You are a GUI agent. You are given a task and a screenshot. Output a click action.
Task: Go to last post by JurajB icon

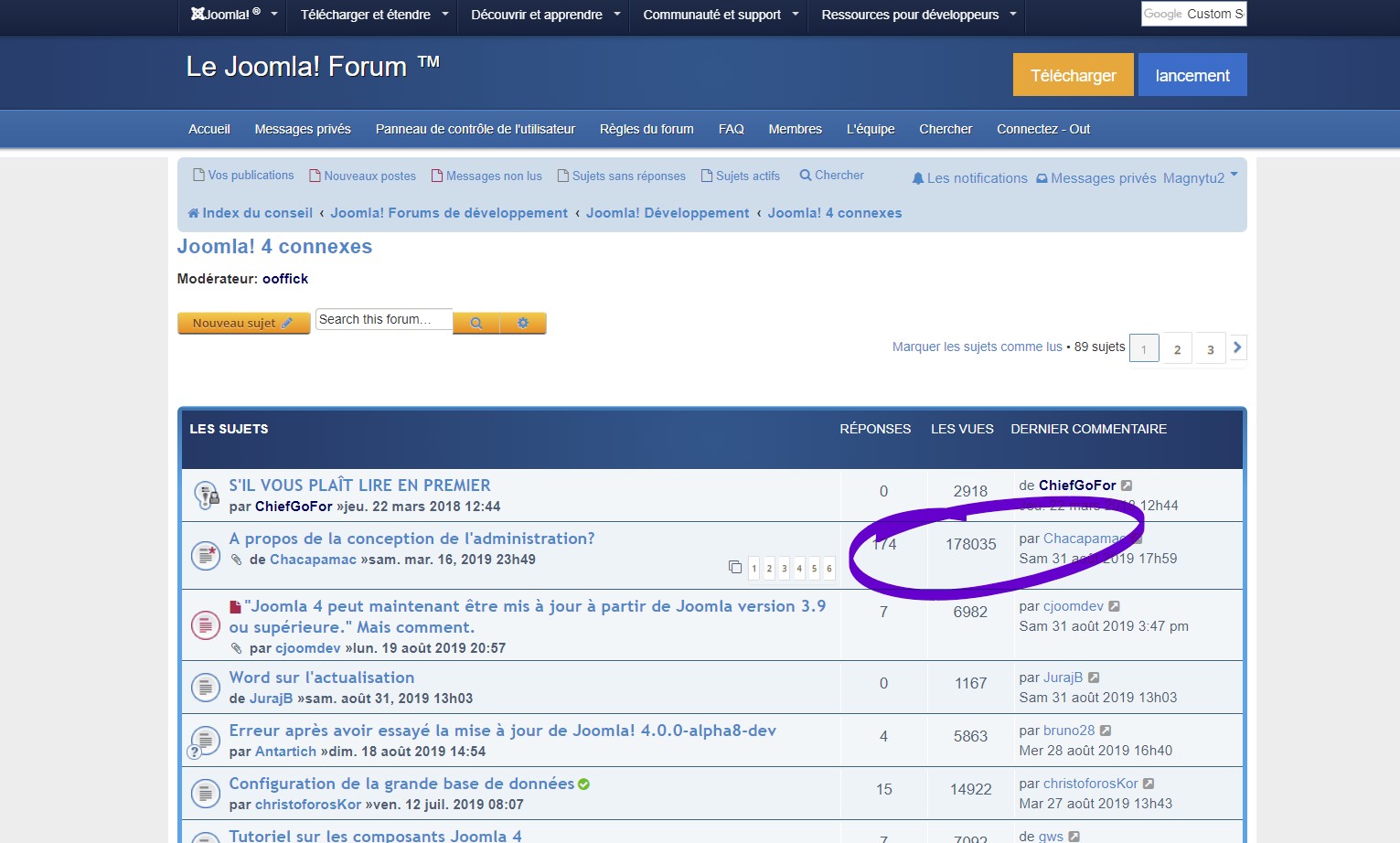coord(1094,678)
